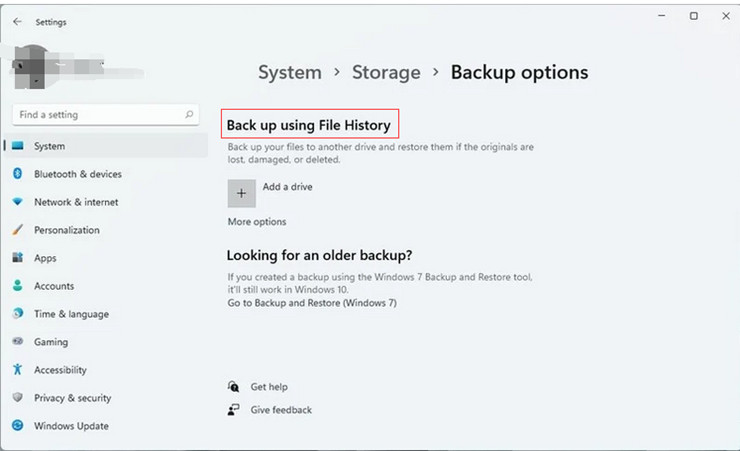The image size is (740, 451).
Task: Open Network & internet settings
Action: click(106, 202)
